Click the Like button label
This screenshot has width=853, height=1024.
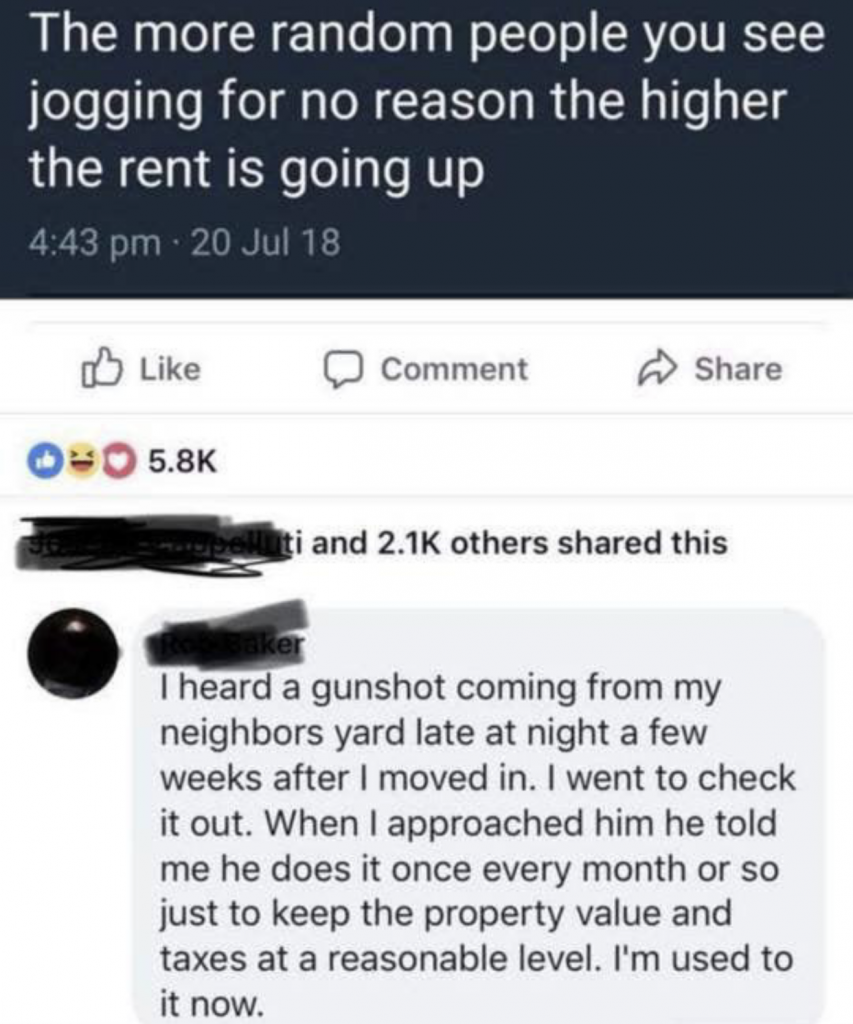click(x=170, y=369)
